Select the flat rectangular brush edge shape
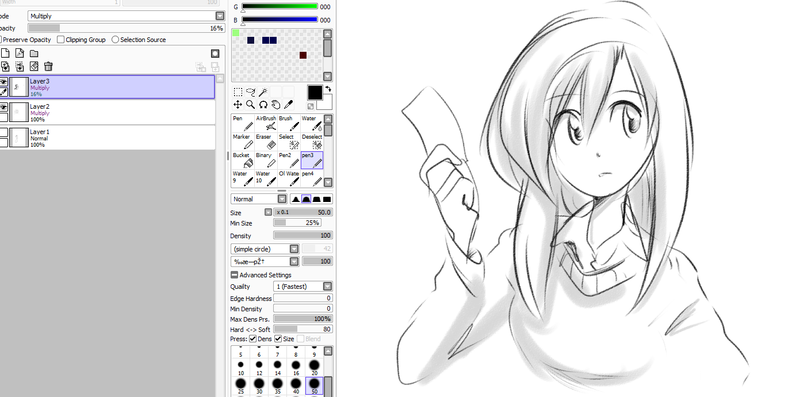Viewport: 800px width, 397px height. coord(327,199)
